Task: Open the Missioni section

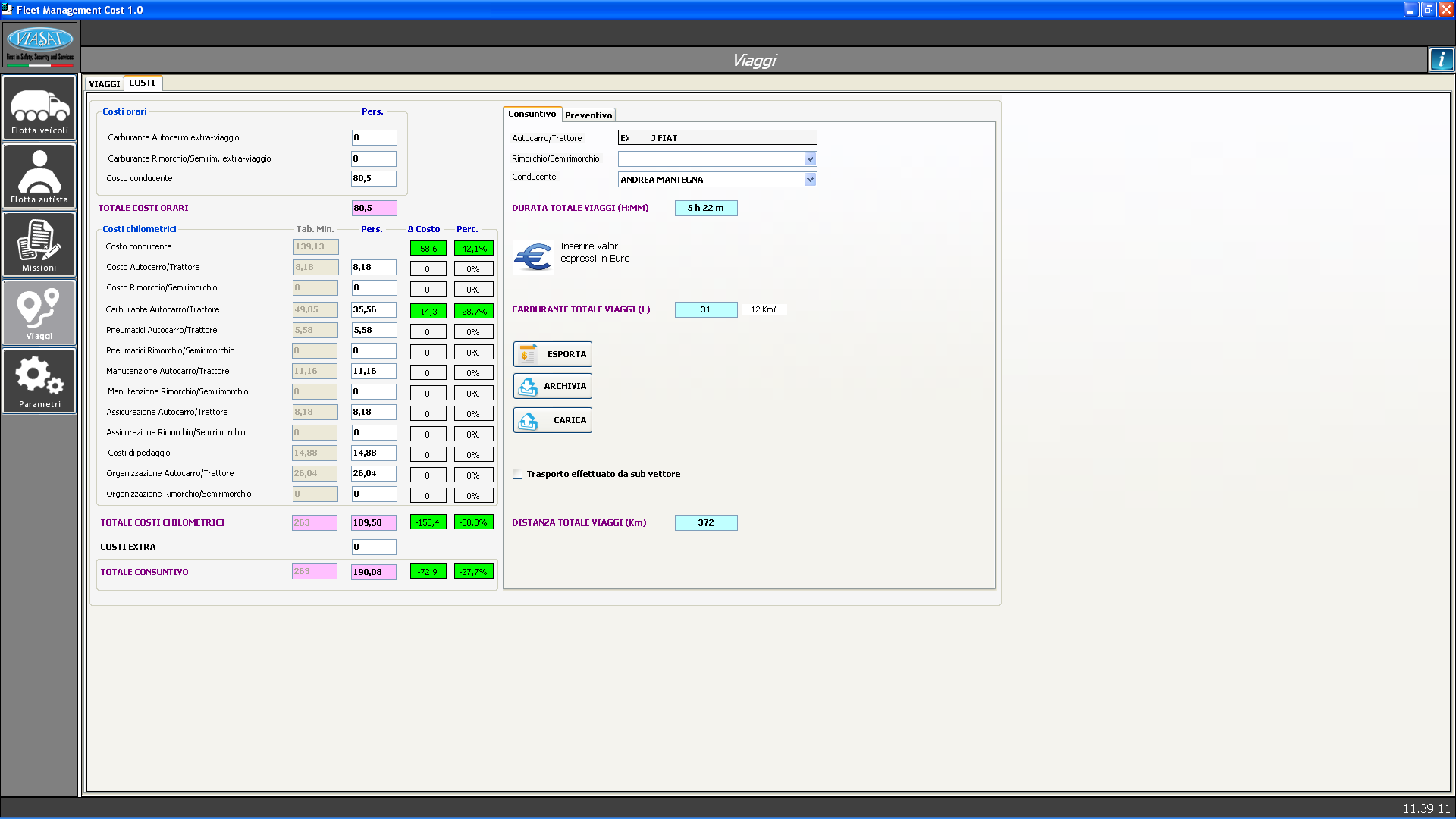Action: click(39, 244)
